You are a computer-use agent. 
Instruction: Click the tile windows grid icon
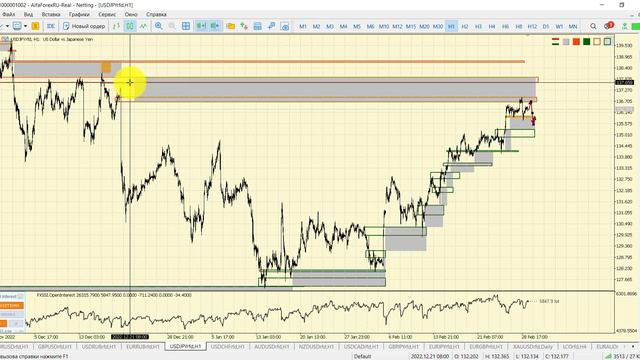(x=186, y=26)
